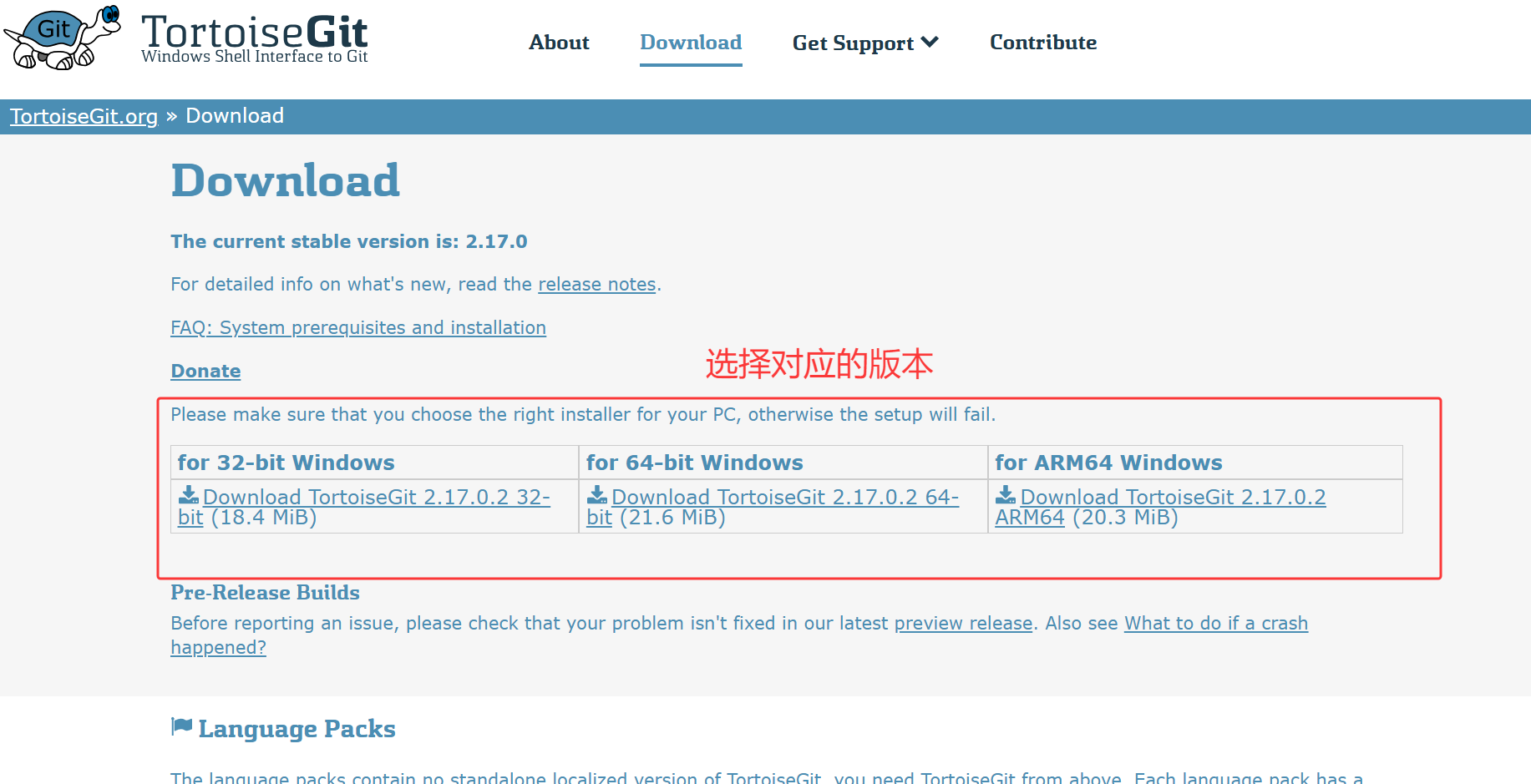
Task: Open 'What to do if a crash happened?' link
Action: (1216, 624)
